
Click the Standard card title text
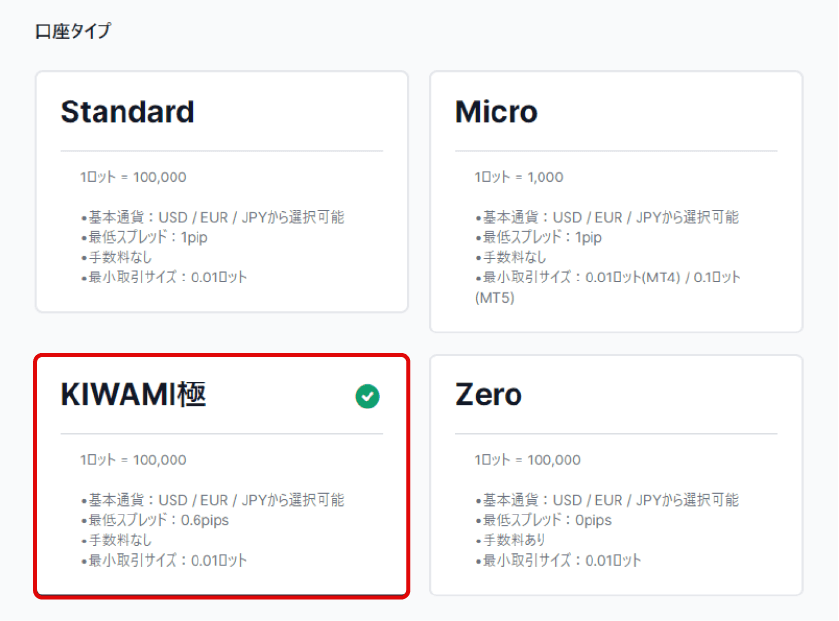pos(127,112)
